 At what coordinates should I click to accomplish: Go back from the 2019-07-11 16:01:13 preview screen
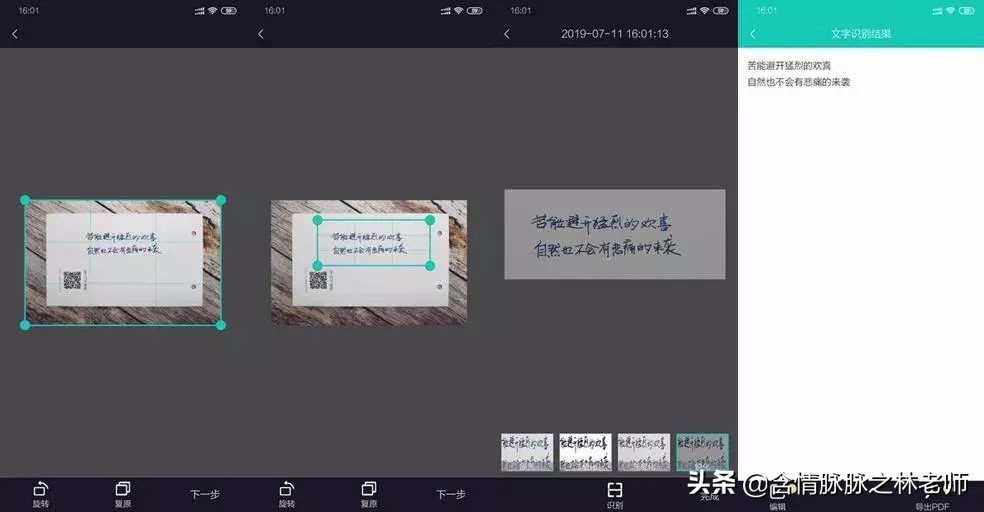point(507,34)
